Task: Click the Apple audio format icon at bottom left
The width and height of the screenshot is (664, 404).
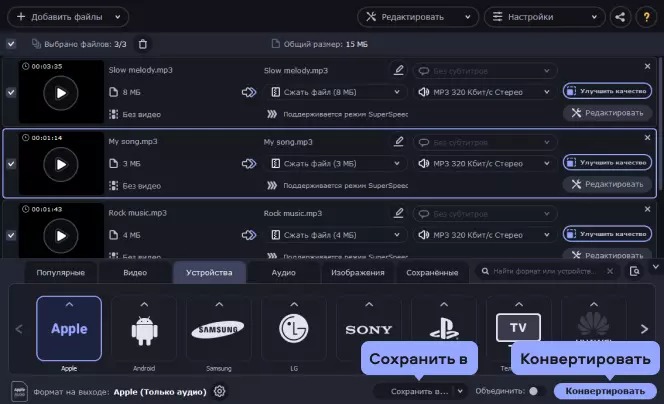Action: (19, 391)
